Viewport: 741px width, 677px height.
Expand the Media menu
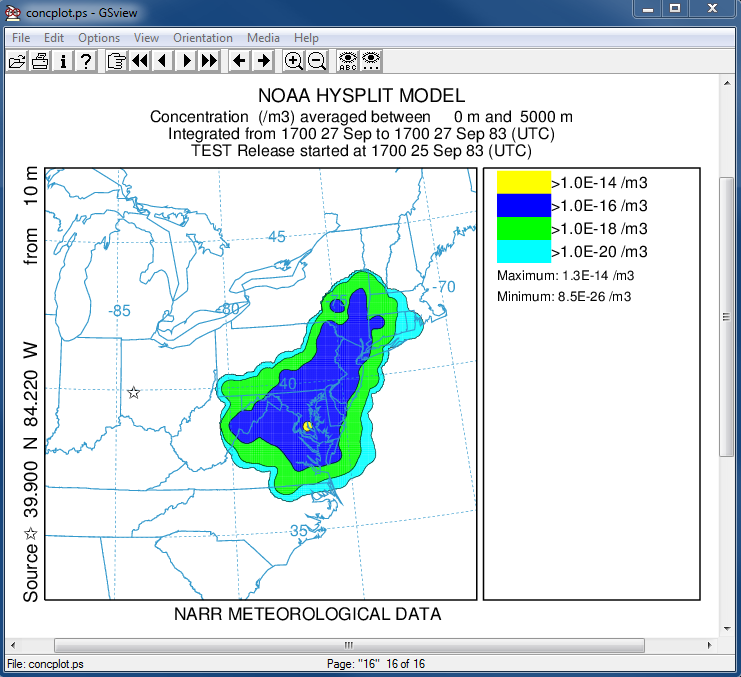coord(264,38)
